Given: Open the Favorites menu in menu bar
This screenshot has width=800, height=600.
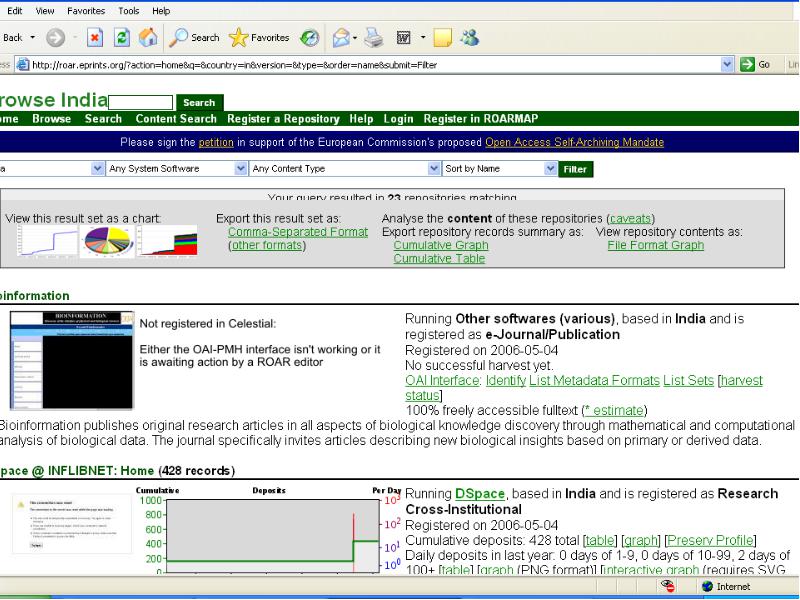Looking at the screenshot, I should (86, 11).
